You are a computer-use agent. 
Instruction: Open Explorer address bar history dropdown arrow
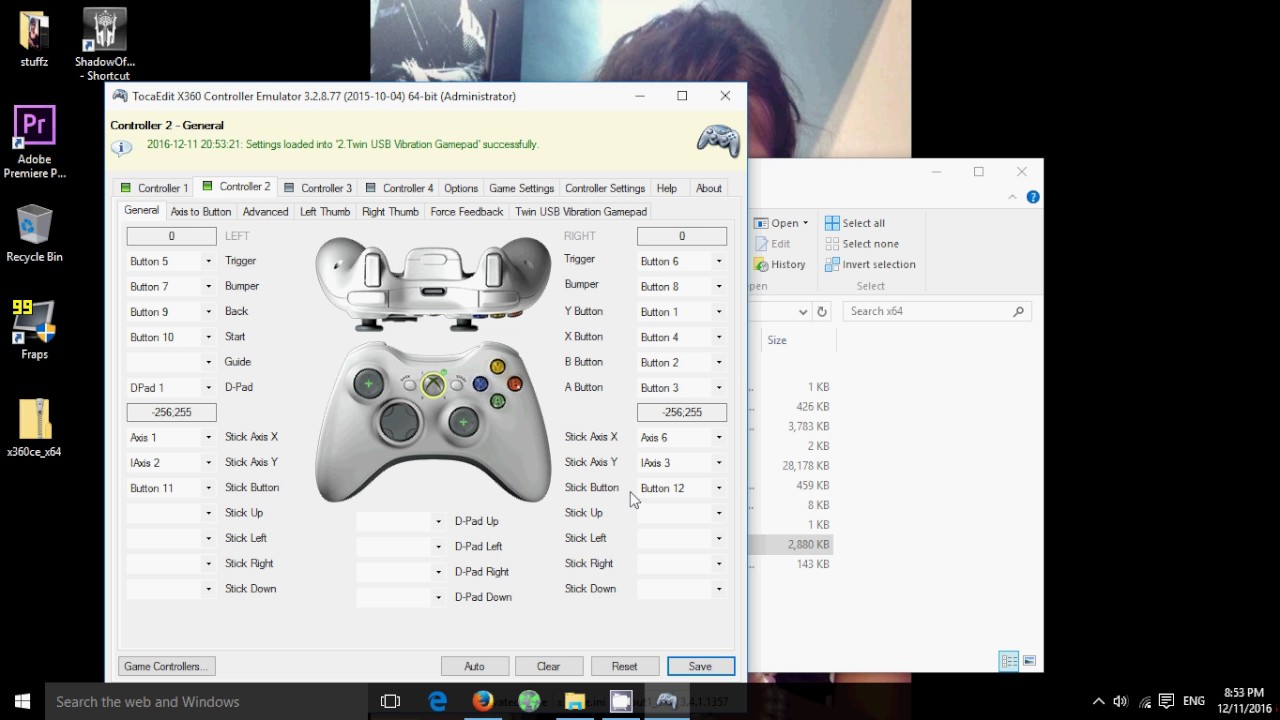click(x=803, y=311)
